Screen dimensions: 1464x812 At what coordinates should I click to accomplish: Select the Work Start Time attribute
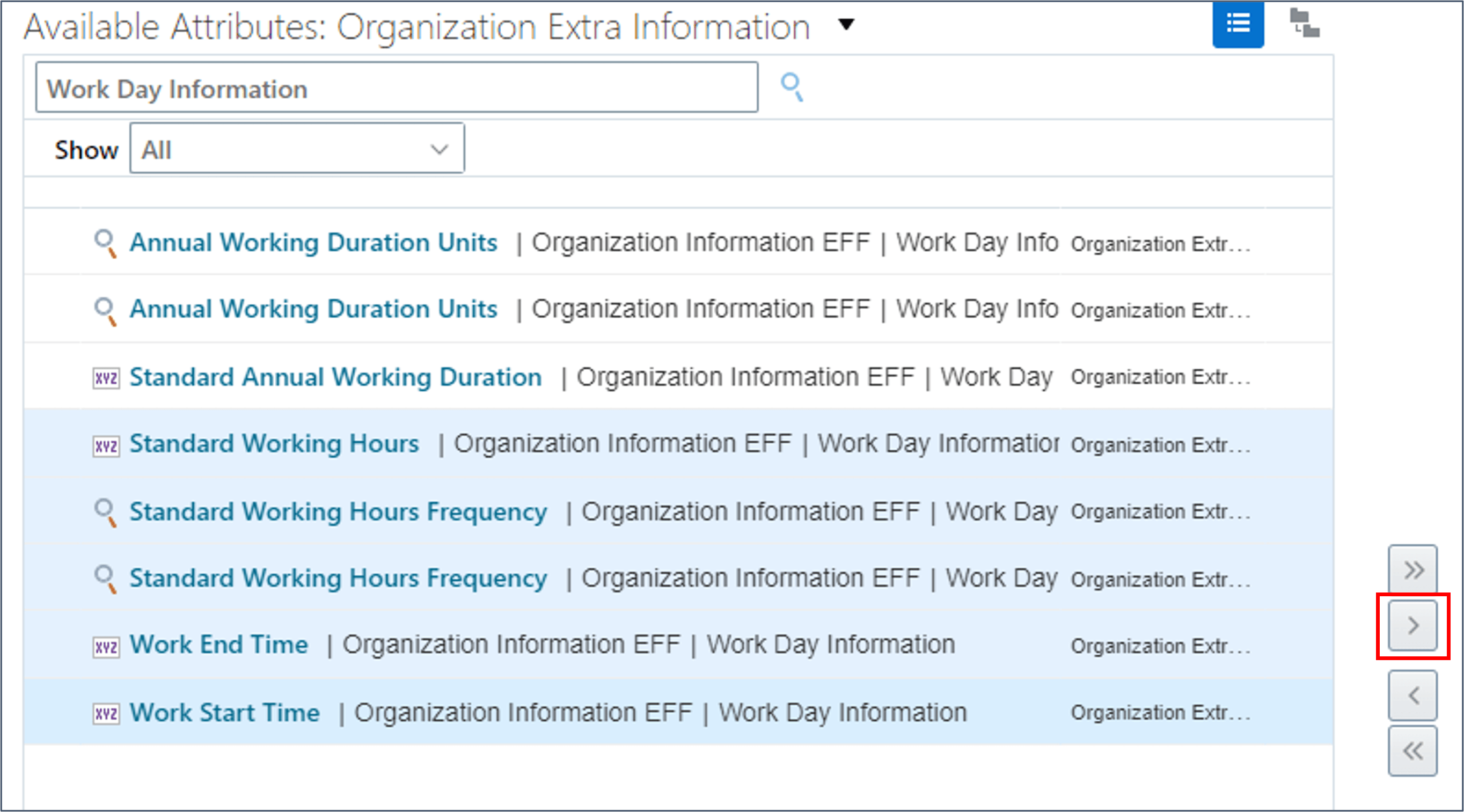[224, 713]
